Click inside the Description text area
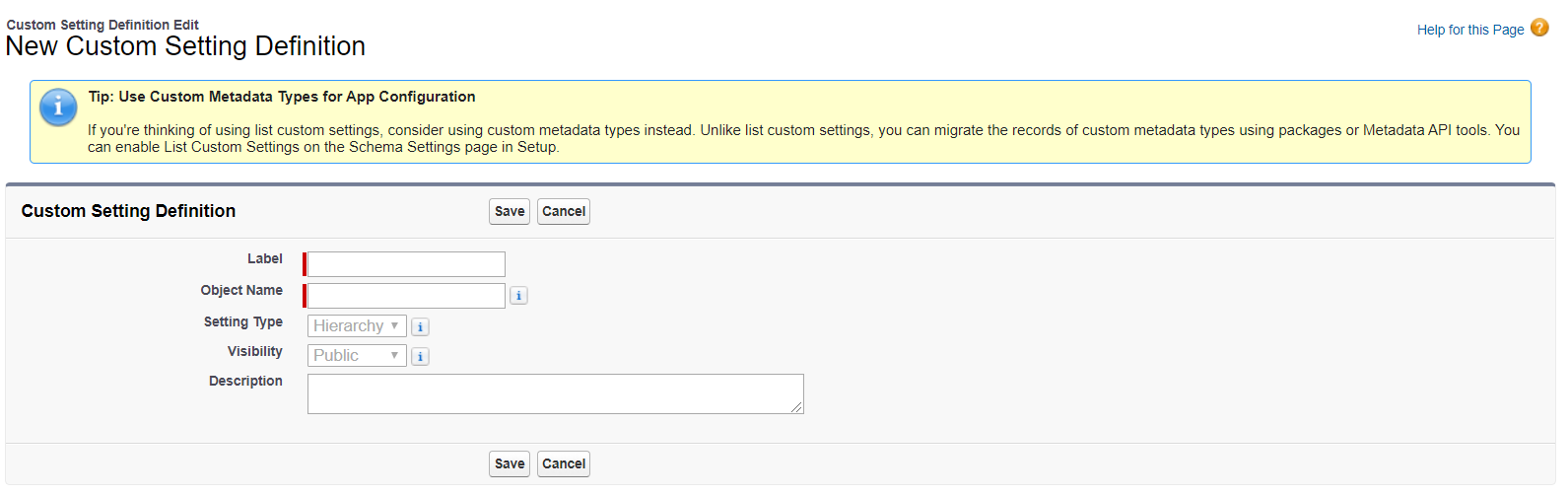This screenshot has width=1568, height=497. click(x=555, y=393)
